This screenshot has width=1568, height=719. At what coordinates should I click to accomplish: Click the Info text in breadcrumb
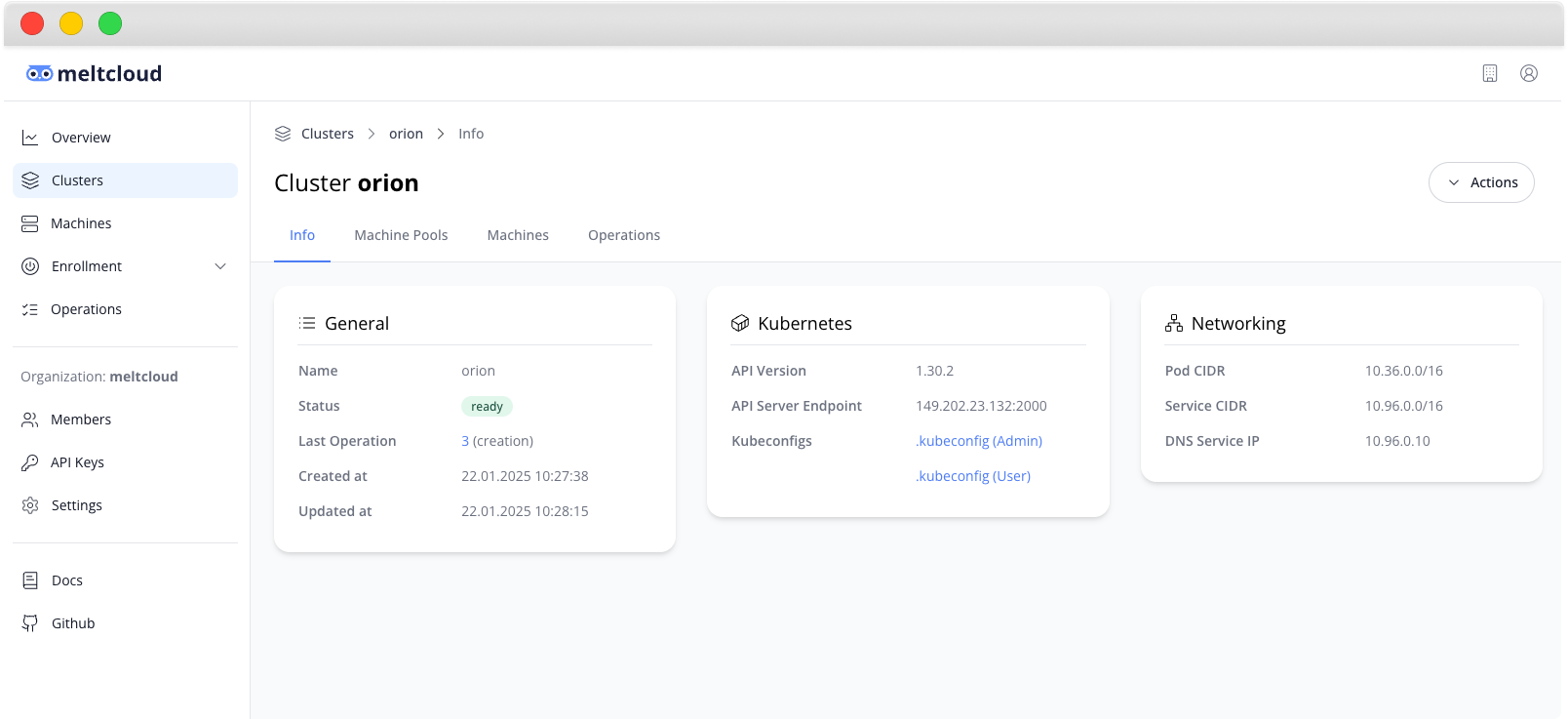[x=471, y=134]
